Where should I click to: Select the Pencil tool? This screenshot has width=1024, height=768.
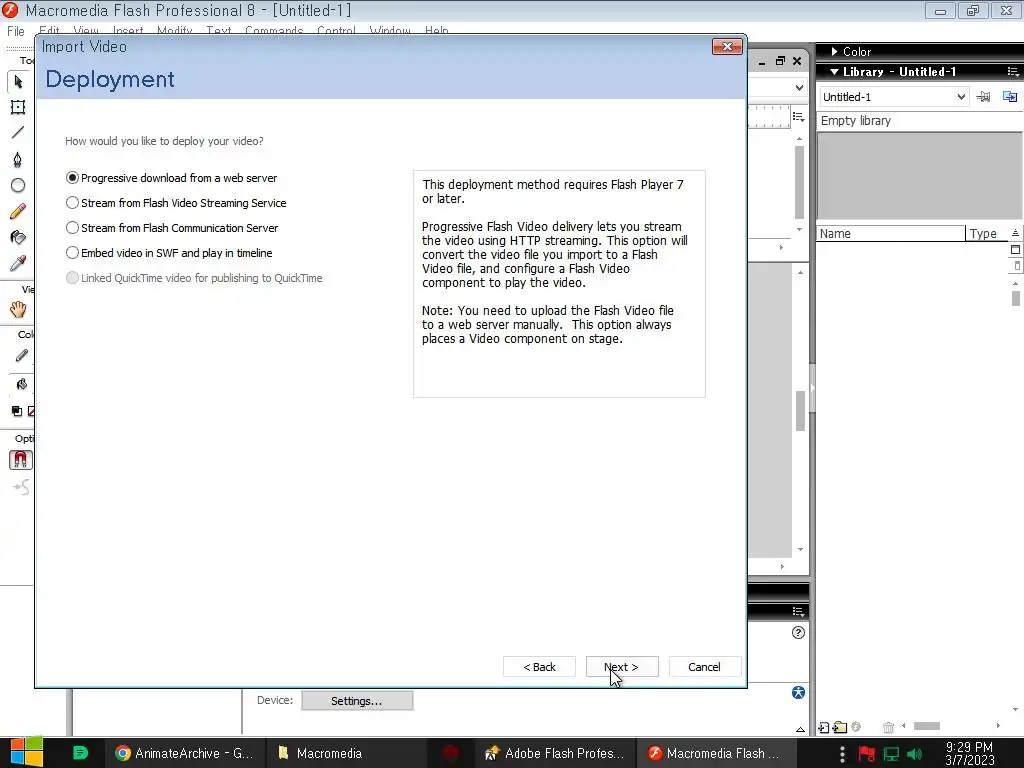coord(18,211)
